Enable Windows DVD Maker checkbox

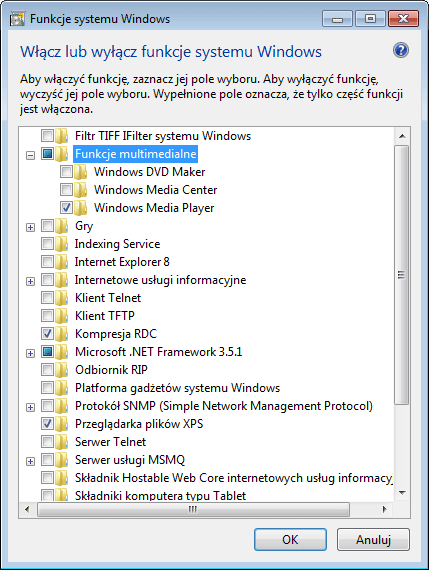pos(66,171)
